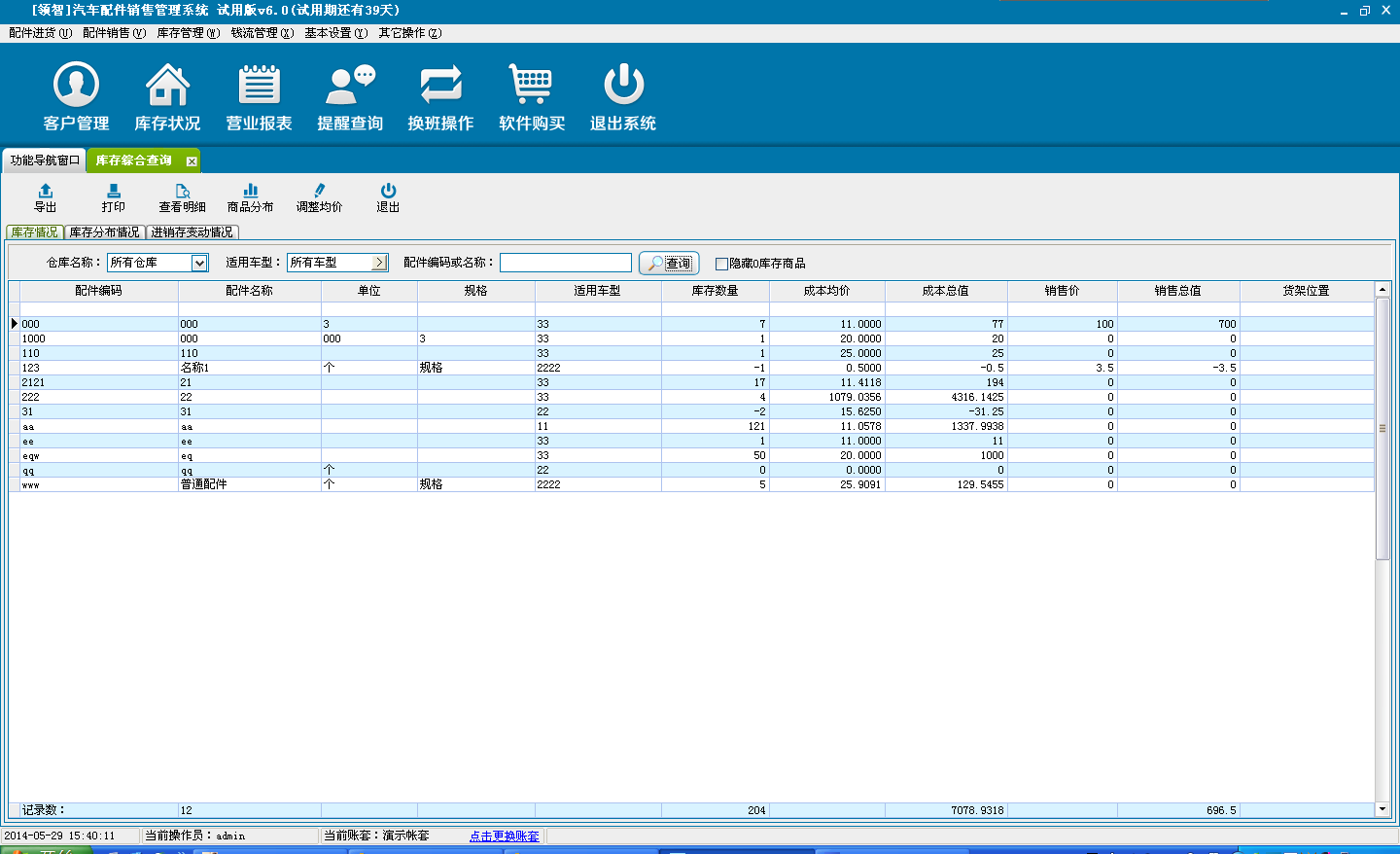Click the 库存状况 house icon
The width and height of the screenshot is (1400, 854).
click(167, 85)
